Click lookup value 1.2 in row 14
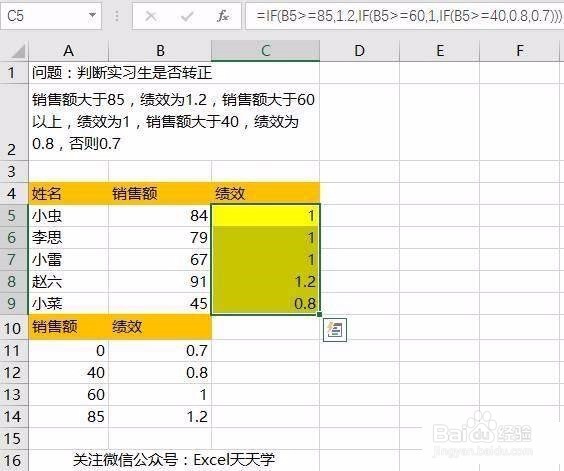Viewport: 564px width, 471px height. pyautogui.click(x=160, y=417)
